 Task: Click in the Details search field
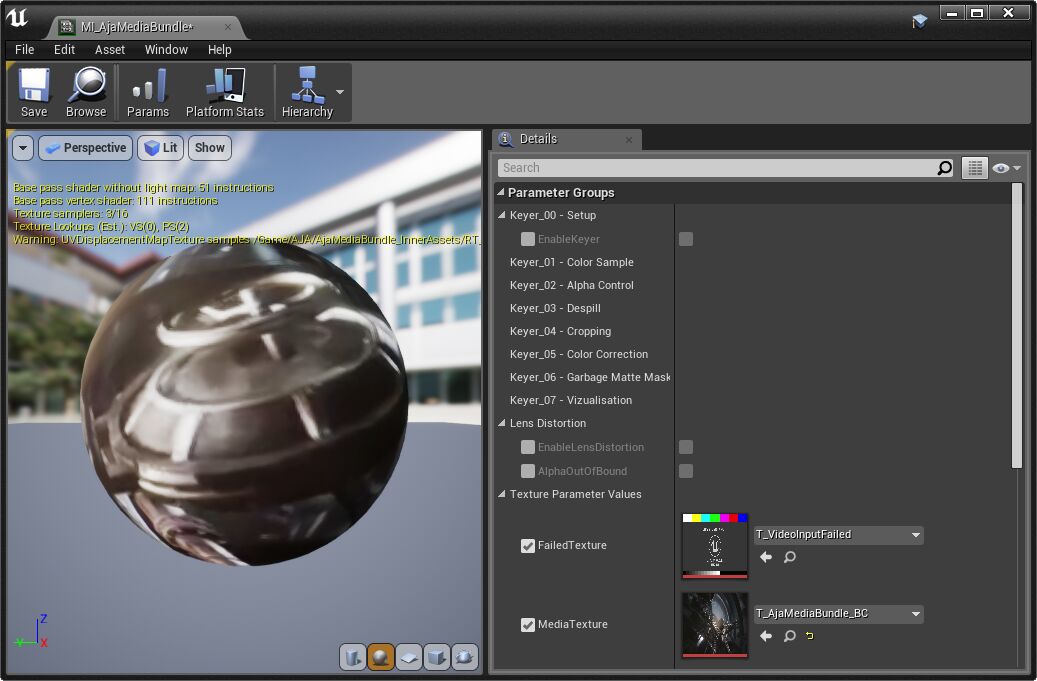click(x=720, y=167)
